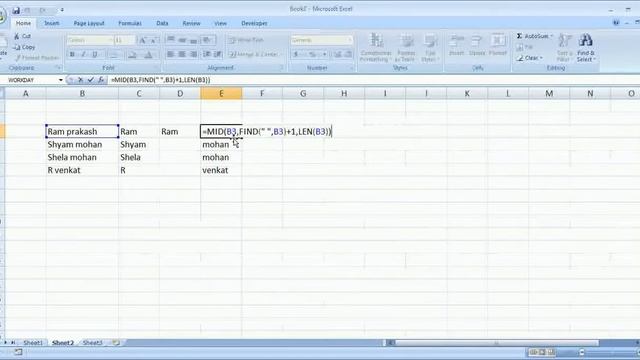
Task: Open the Borders button
Action: pos(115,54)
